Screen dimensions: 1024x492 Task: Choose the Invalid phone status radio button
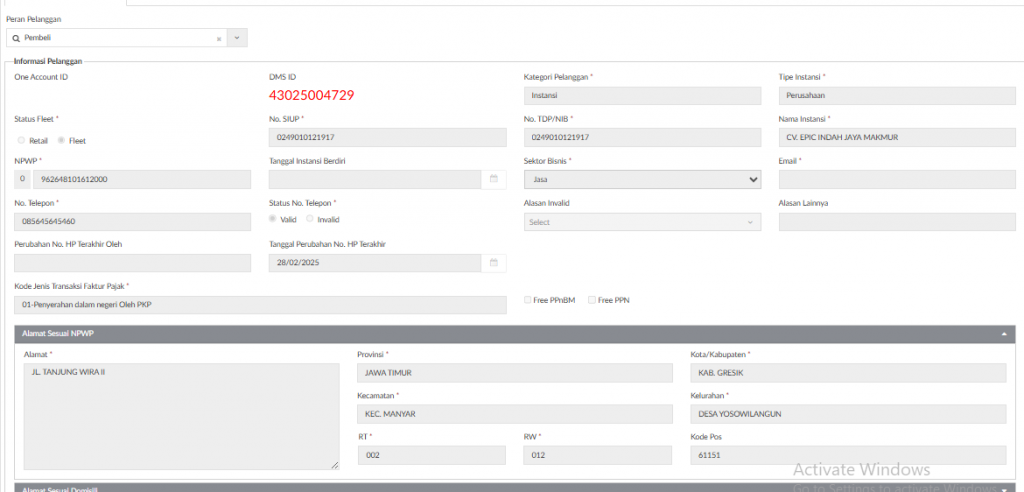pos(310,219)
